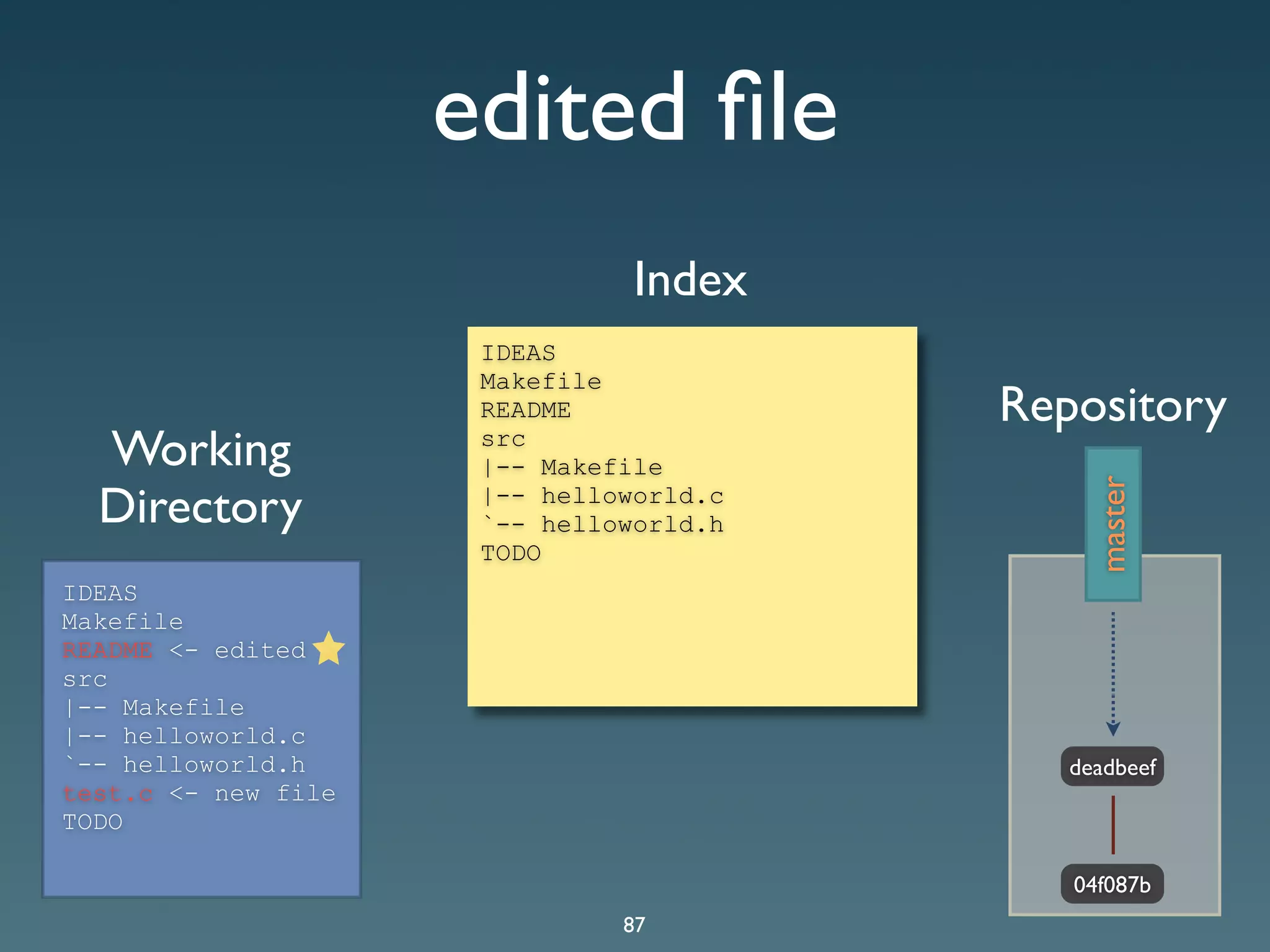
Task: Click TODO in the Index list
Action: pyautogui.click(x=510, y=553)
